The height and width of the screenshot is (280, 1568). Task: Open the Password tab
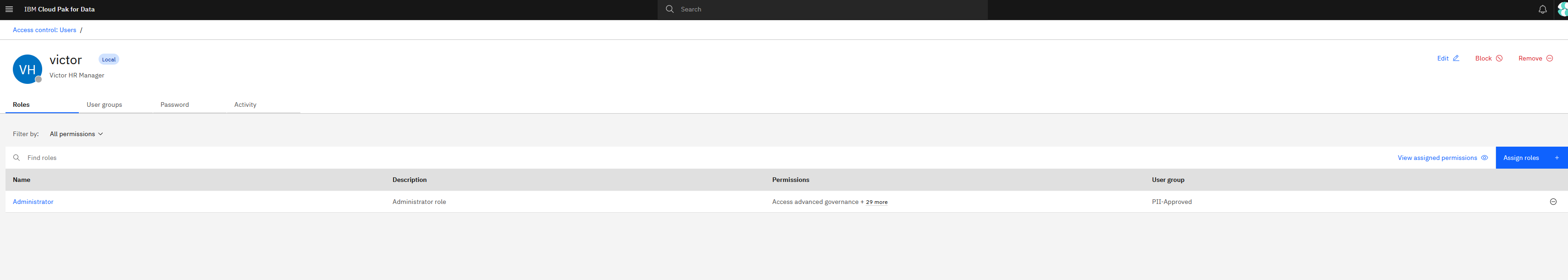175,104
